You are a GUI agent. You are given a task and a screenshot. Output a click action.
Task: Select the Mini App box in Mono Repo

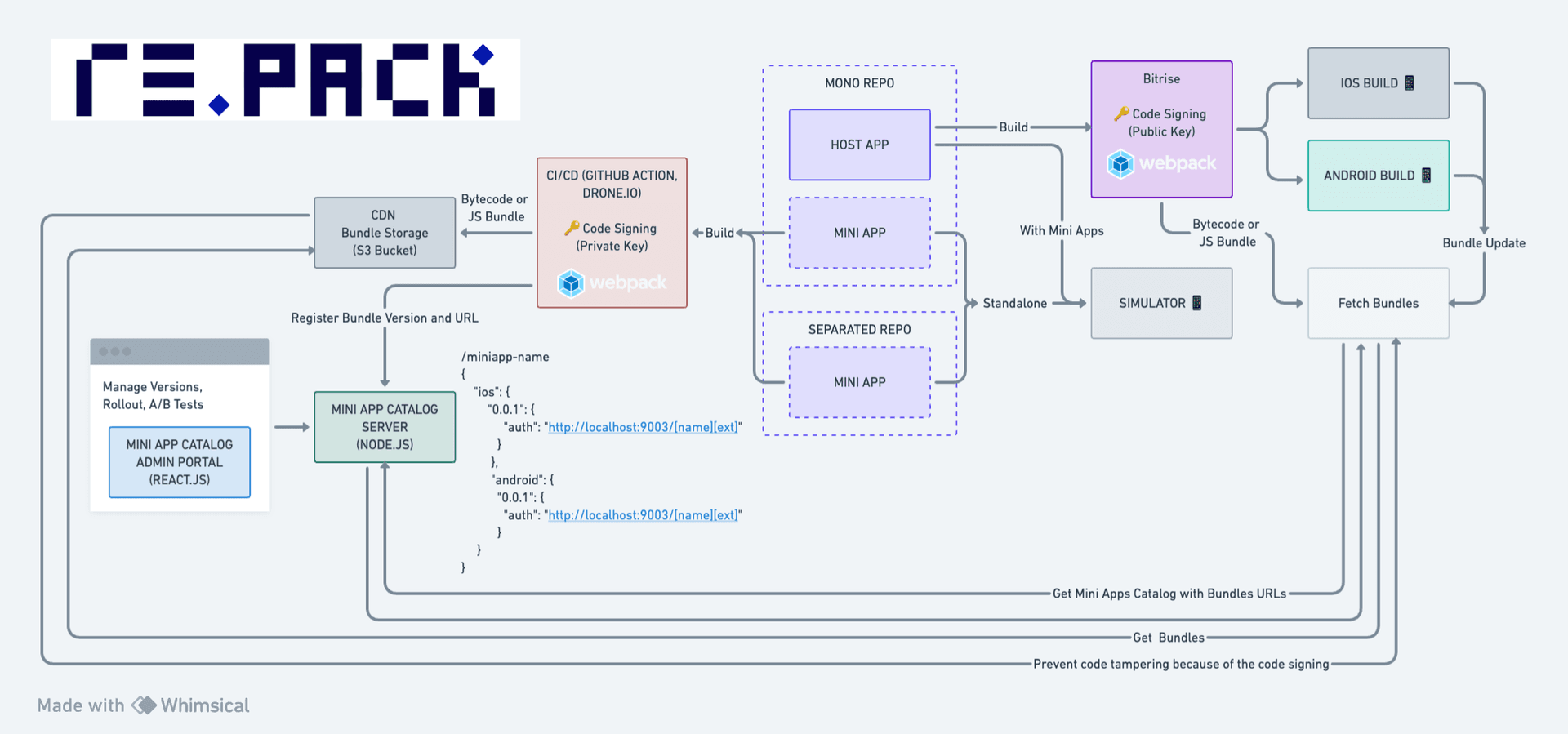(859, 233)
